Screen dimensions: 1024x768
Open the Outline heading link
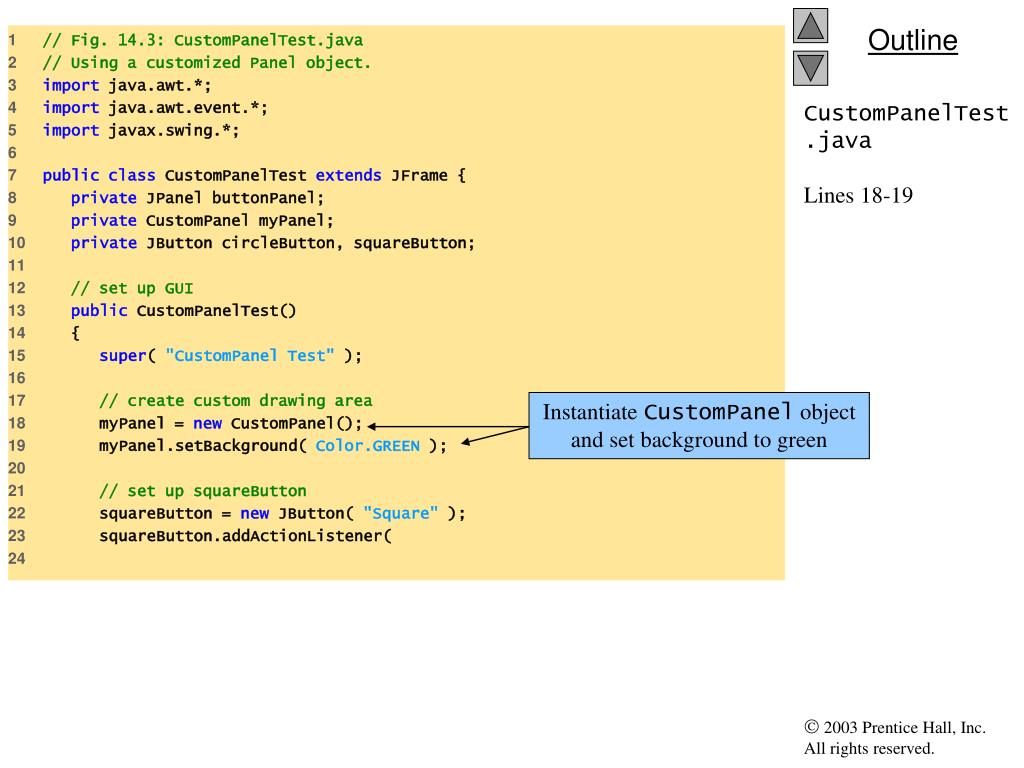pos(912,40)
